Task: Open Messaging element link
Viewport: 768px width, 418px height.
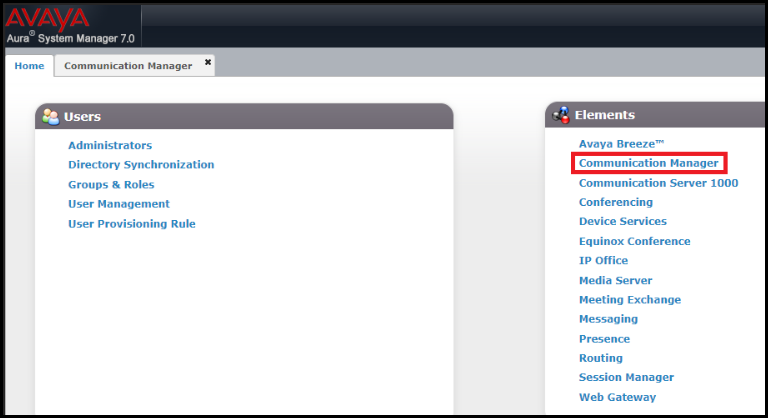Action: pyautogui.click(x=608, y=319)
